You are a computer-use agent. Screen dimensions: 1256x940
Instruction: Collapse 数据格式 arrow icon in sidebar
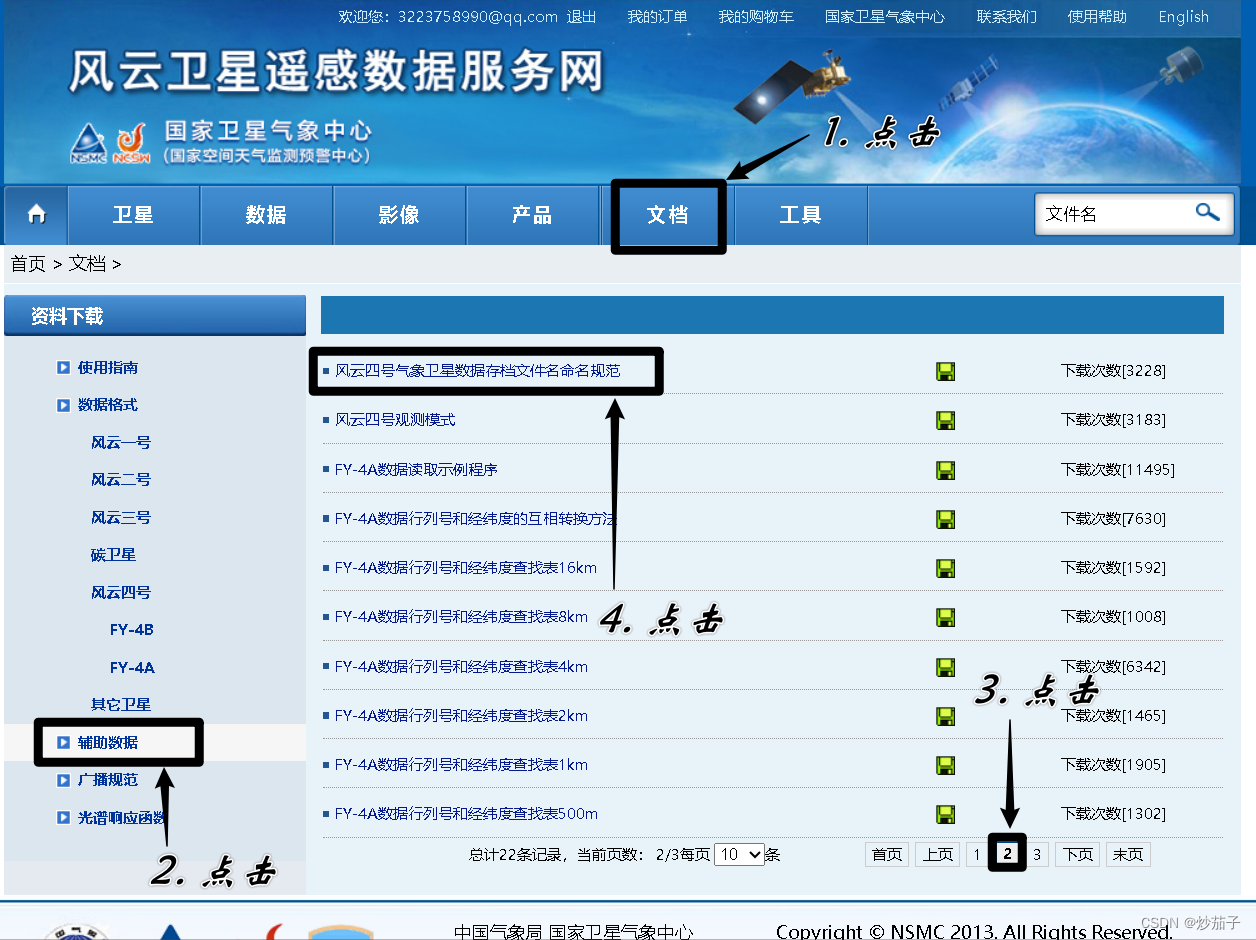64,405
